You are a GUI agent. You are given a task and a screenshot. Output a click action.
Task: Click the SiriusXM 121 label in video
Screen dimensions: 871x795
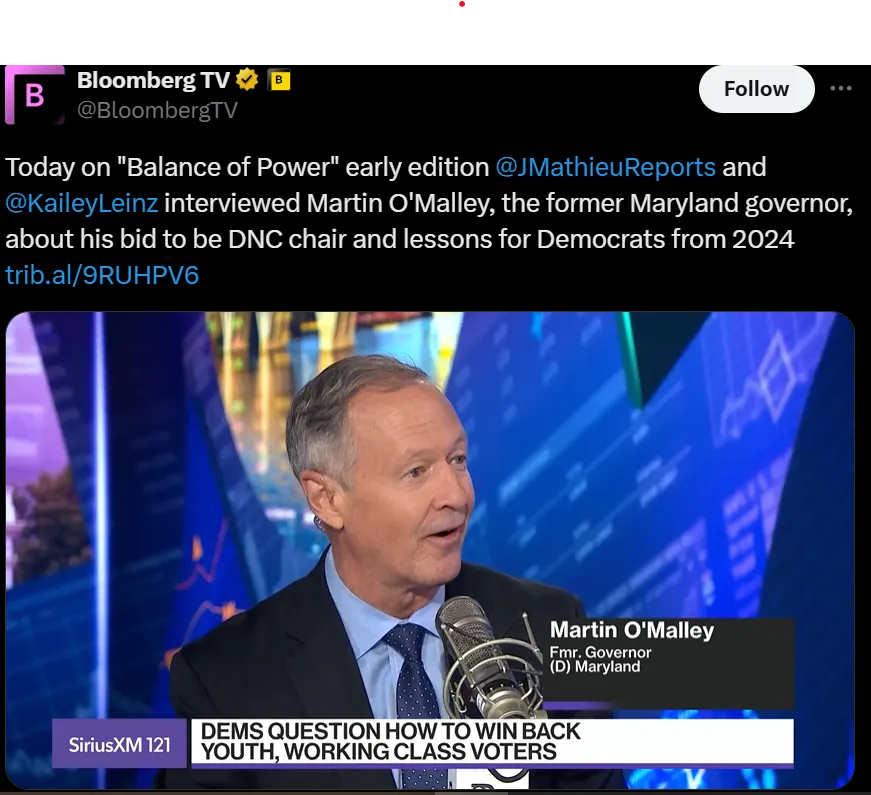[x=119, y=744]
